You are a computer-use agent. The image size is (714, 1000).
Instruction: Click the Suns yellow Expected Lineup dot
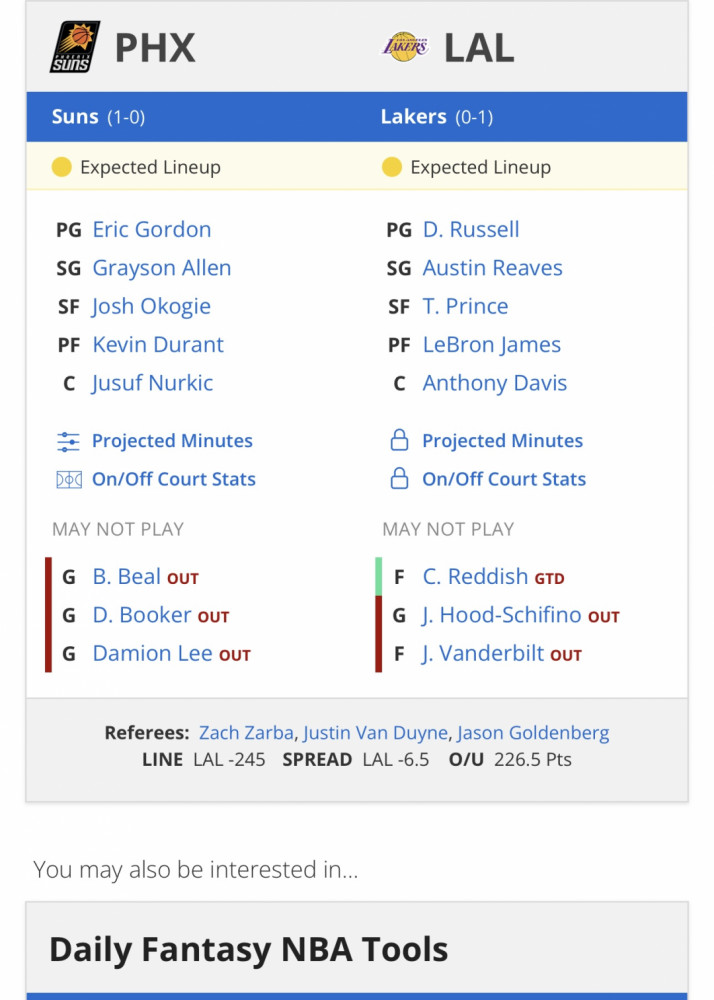pyautogui.click(x=61, y=167)
